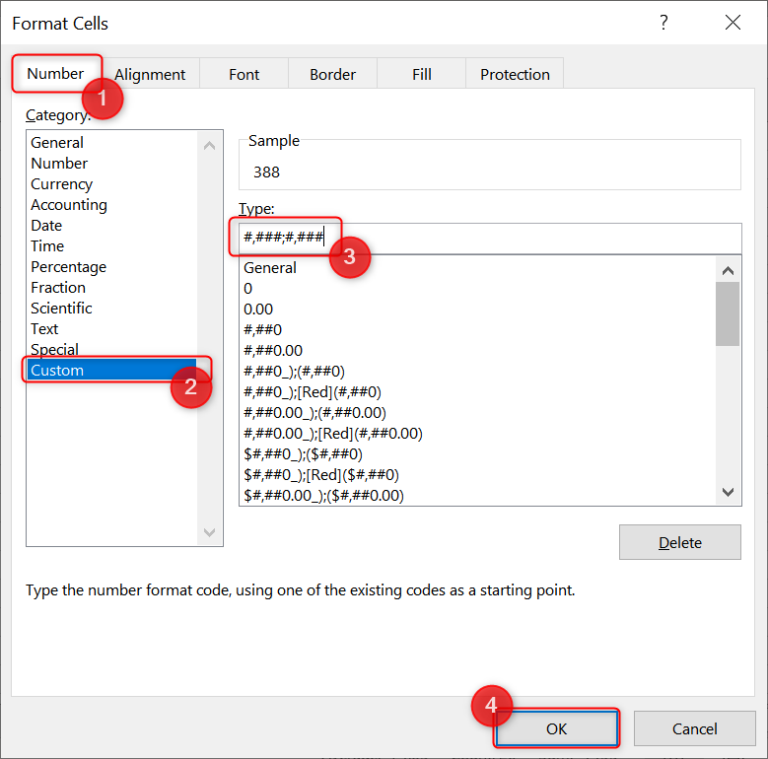This screenshot has width=768, height=759.
Task: Open the Font tab
Action: (244, 74)
